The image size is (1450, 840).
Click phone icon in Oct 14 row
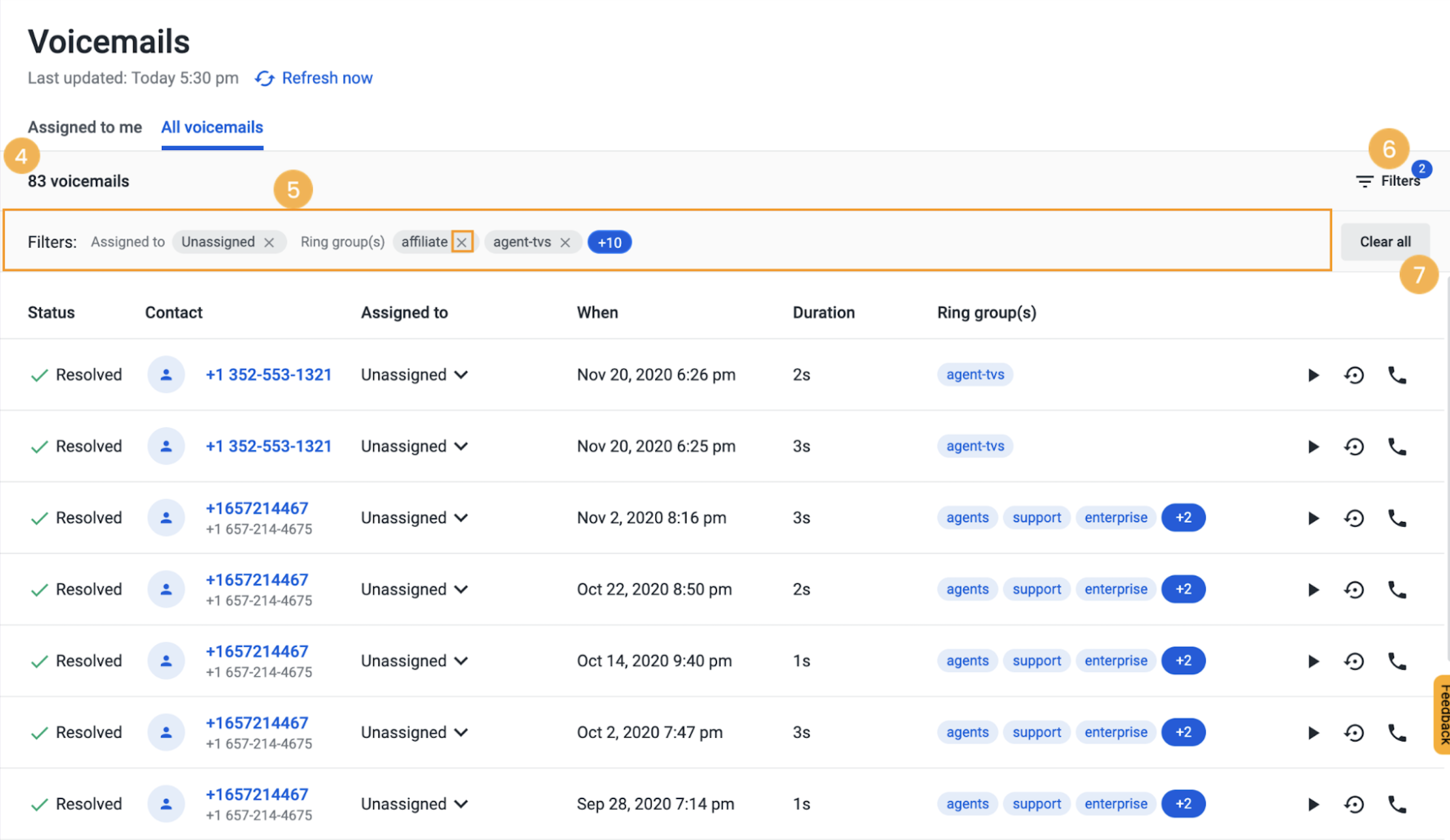[1397, 661]
